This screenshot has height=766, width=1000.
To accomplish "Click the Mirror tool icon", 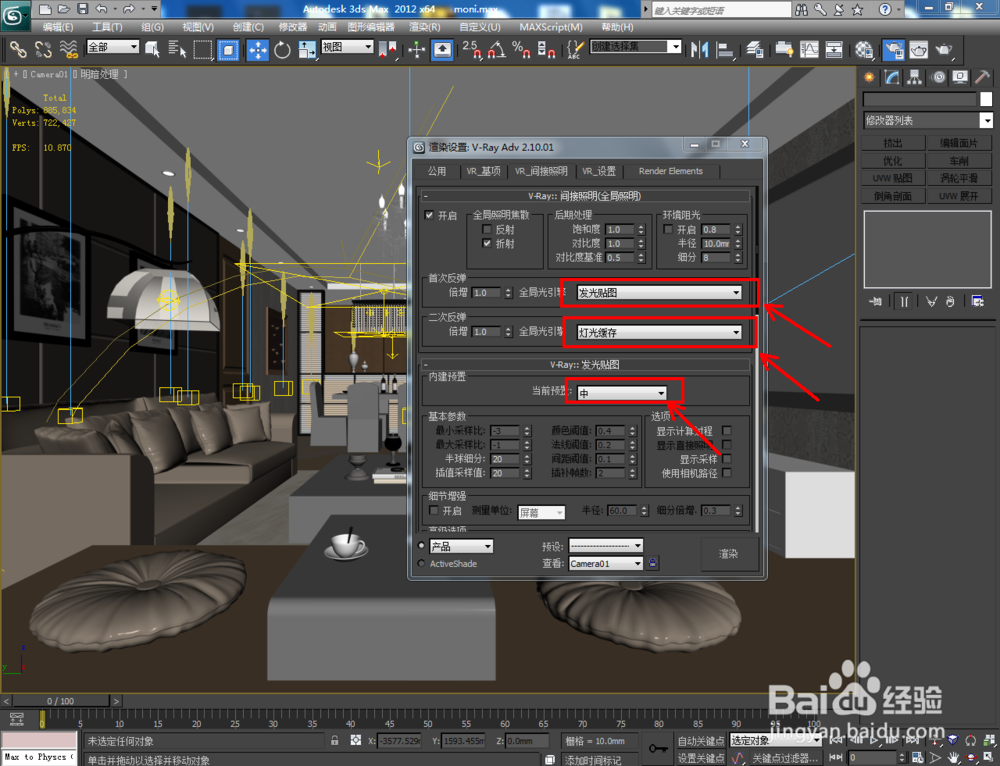I will (700, 50).
